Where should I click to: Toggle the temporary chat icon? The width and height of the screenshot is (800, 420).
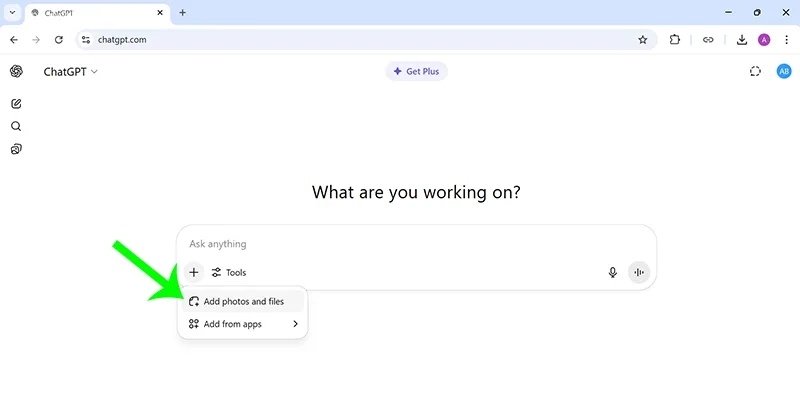(x=755, y=72)
